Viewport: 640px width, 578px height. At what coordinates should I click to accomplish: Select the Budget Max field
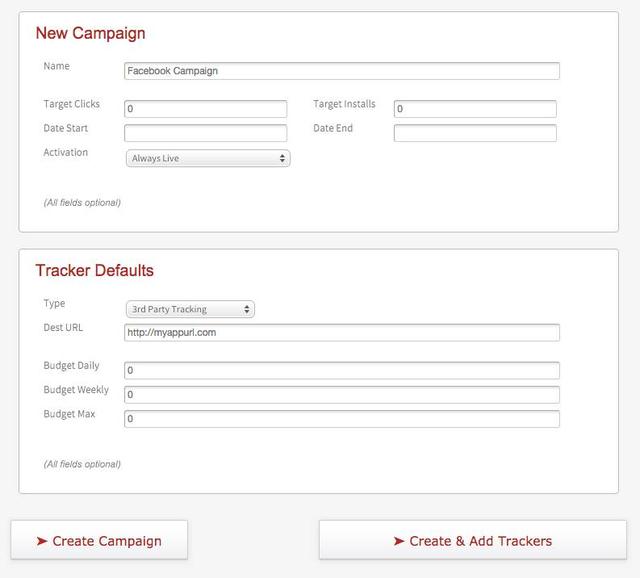[341, 418]
